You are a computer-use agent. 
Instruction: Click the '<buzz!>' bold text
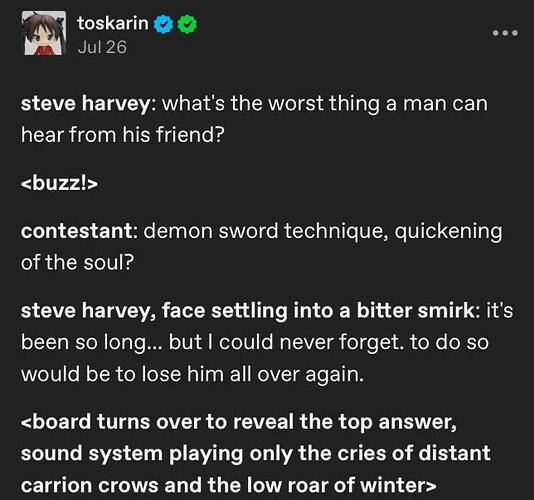point(59,183)
